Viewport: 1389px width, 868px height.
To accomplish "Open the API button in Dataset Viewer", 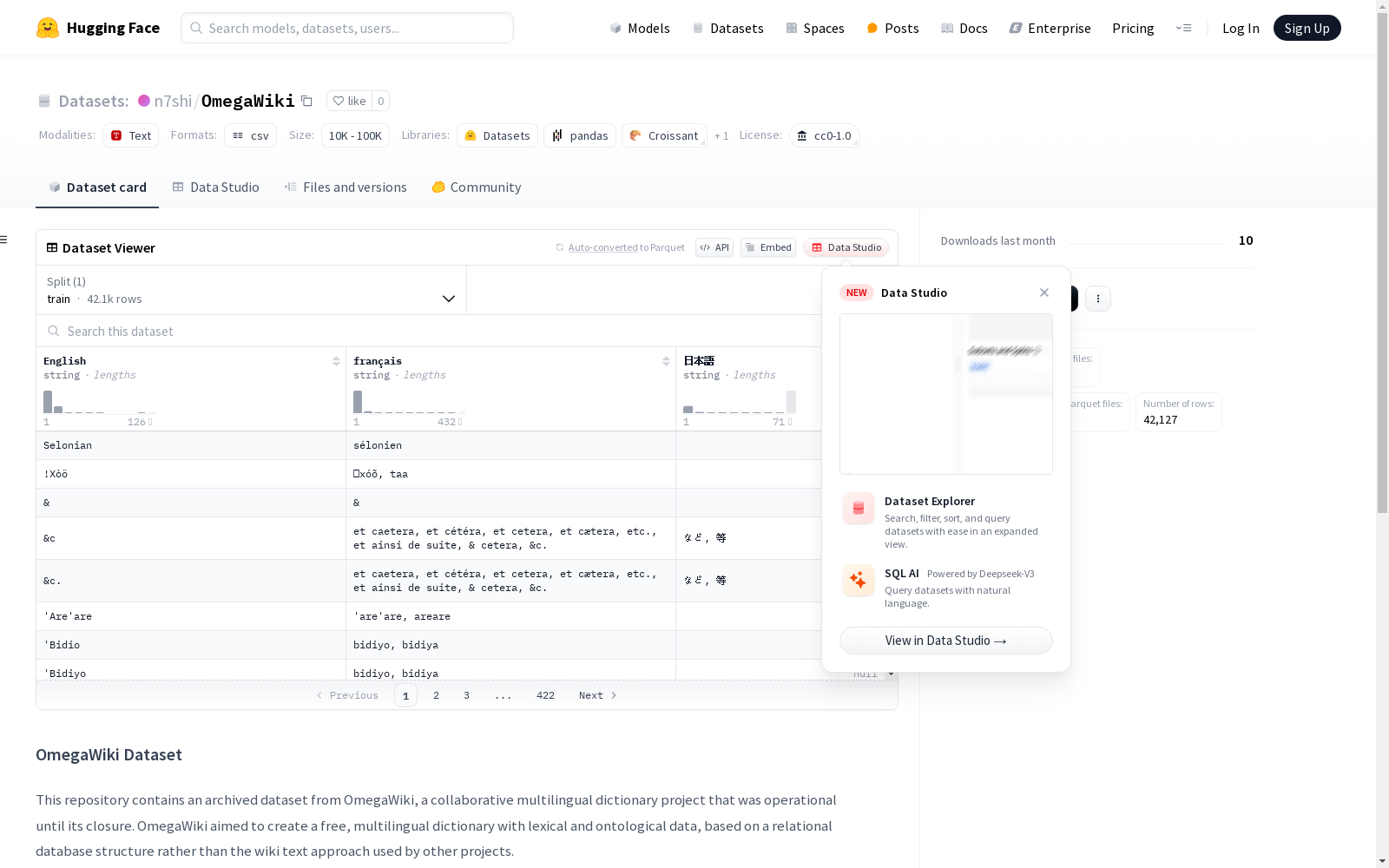I will point(714,247).
